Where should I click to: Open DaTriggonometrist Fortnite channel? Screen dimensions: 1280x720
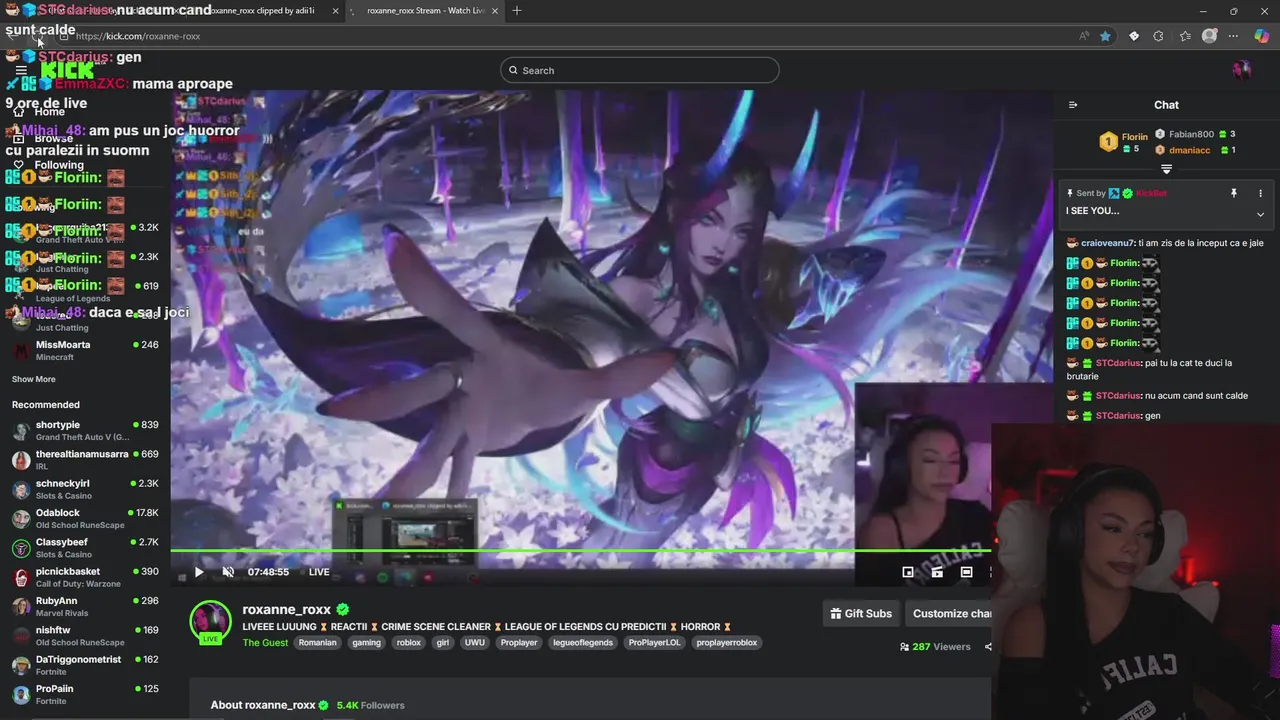point(85,665)
